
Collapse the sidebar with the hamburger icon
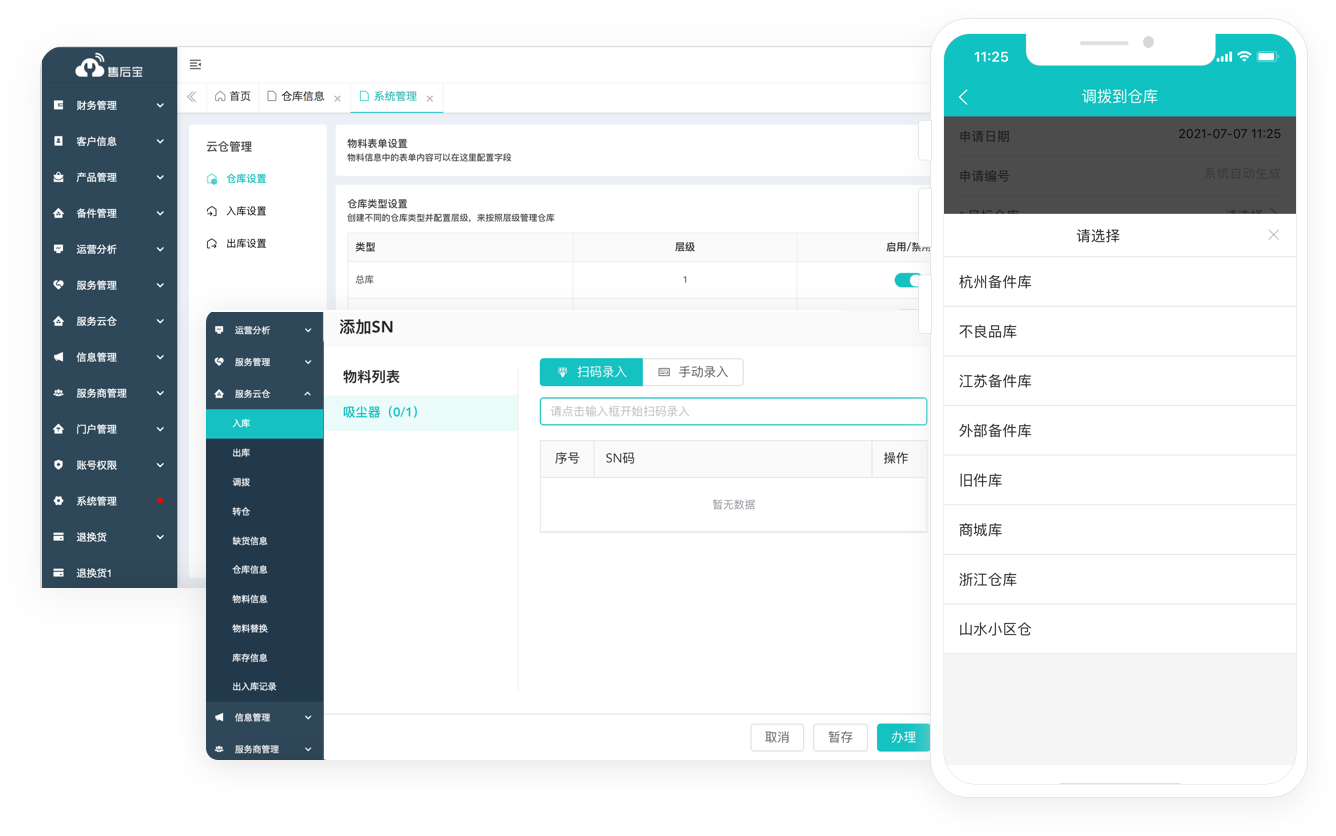[x=196, y=63]
